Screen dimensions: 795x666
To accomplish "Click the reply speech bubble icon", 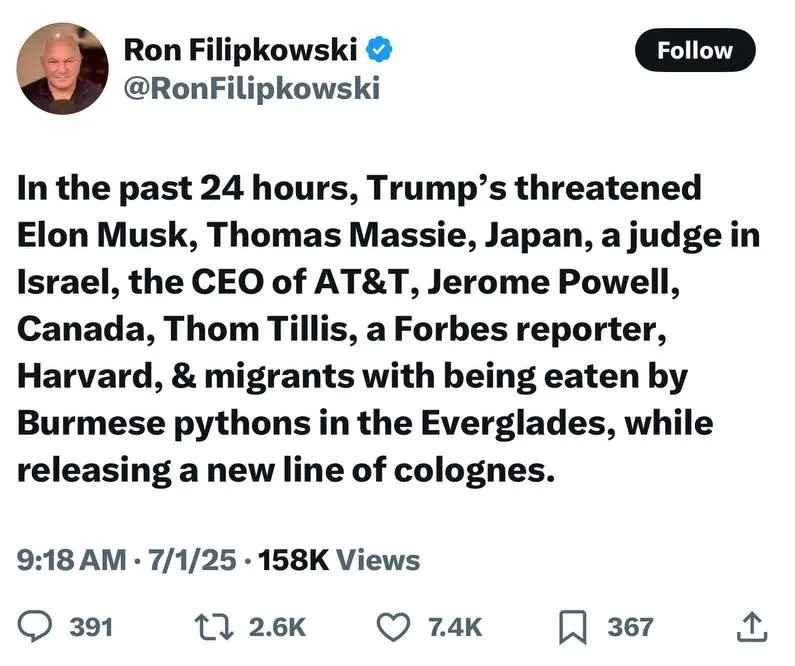I will pyautogui.click(x=37, y=627).
